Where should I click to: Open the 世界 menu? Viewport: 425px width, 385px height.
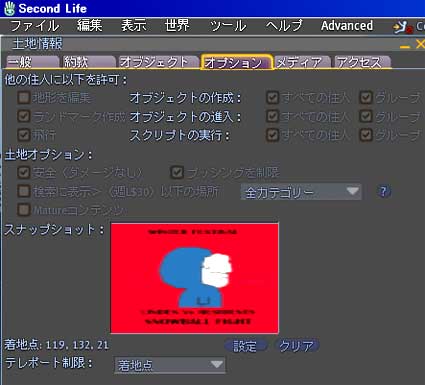pyautogui.click(x=177, y=26)
